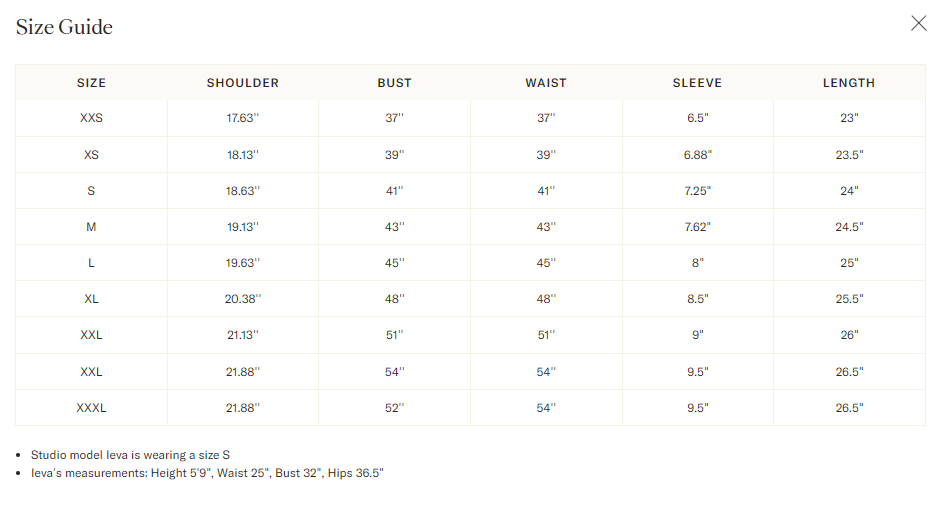This screenshot has width=932, height=517.
Task: Click the Size Guide heading
Action: click(64, 27)
